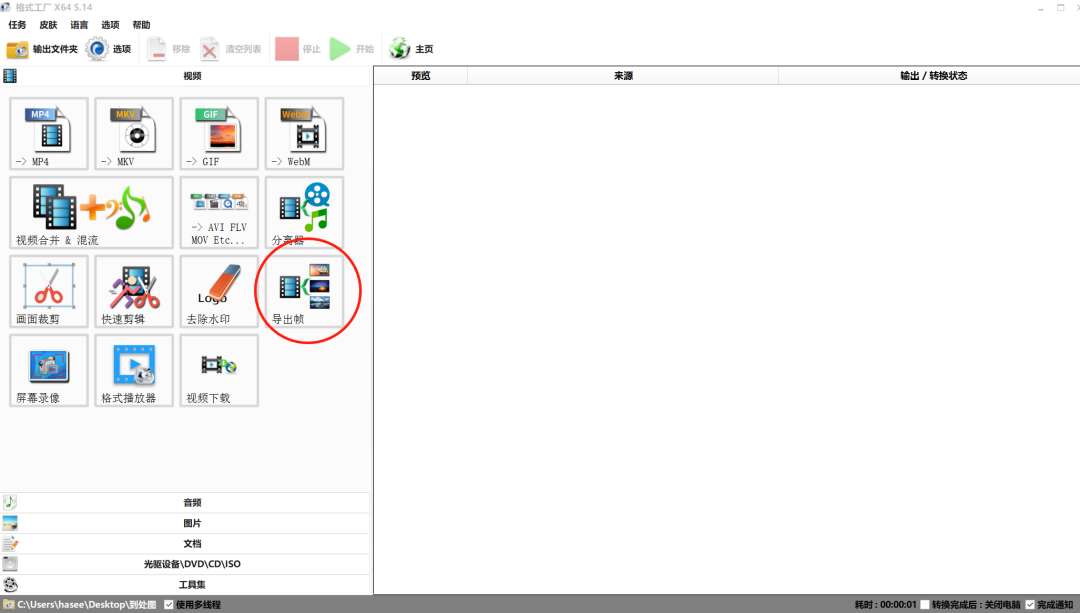
Task: Start the 屏幕录像 tool
Action: point(49,371)
